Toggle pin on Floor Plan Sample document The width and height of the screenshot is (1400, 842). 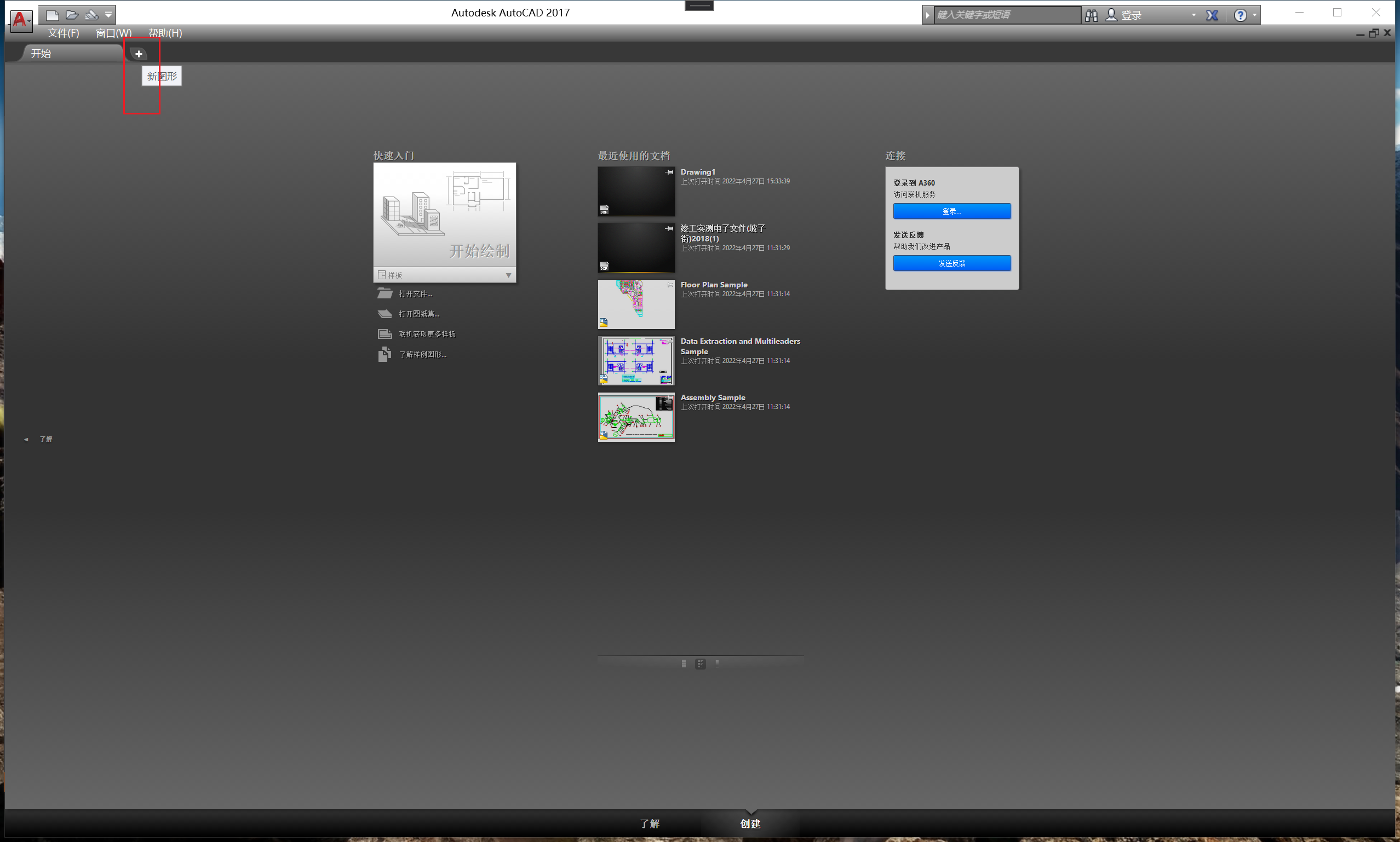coord(670,285)
